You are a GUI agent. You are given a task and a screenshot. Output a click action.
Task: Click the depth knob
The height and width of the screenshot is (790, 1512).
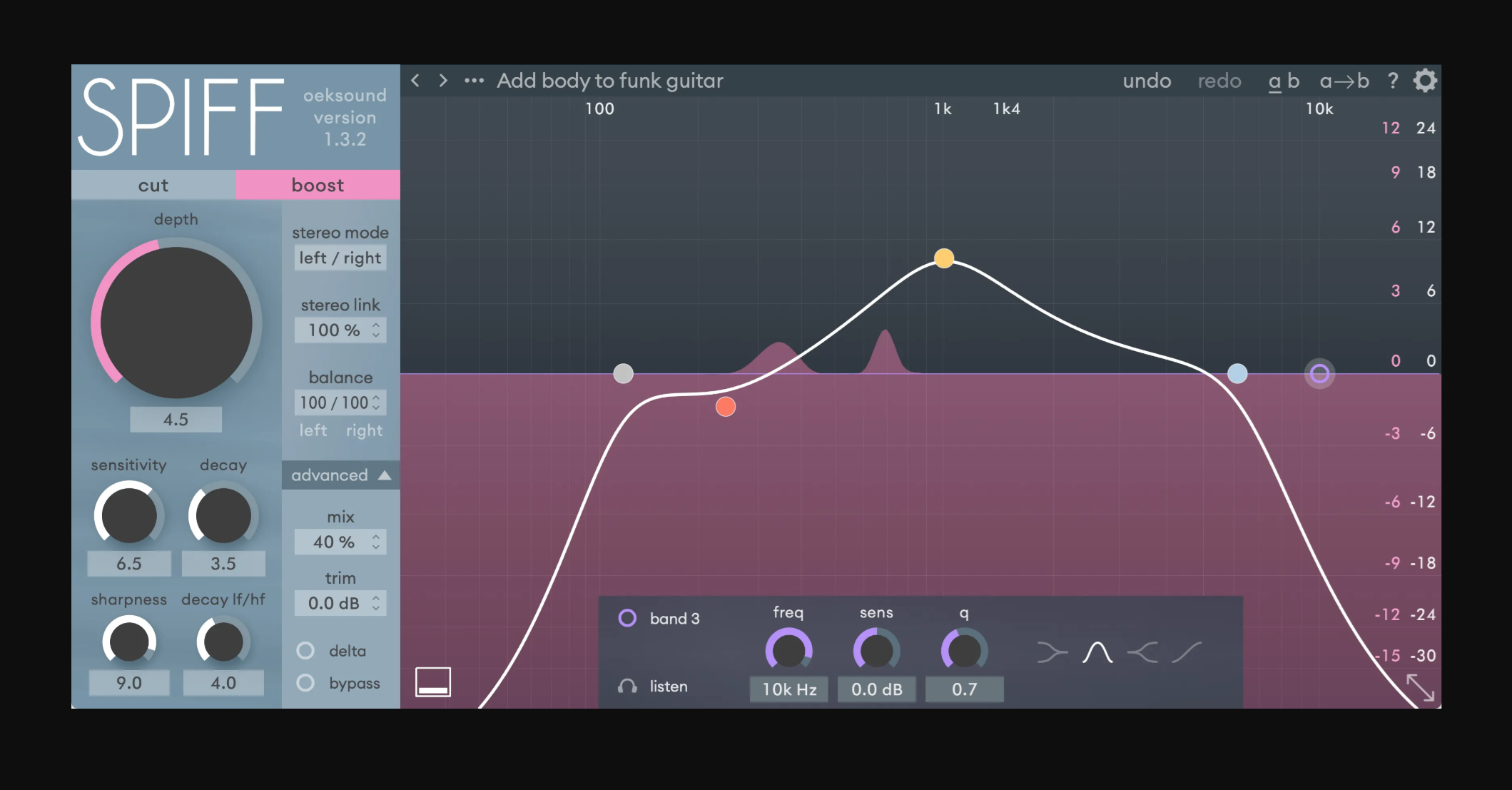coord(176,323)
